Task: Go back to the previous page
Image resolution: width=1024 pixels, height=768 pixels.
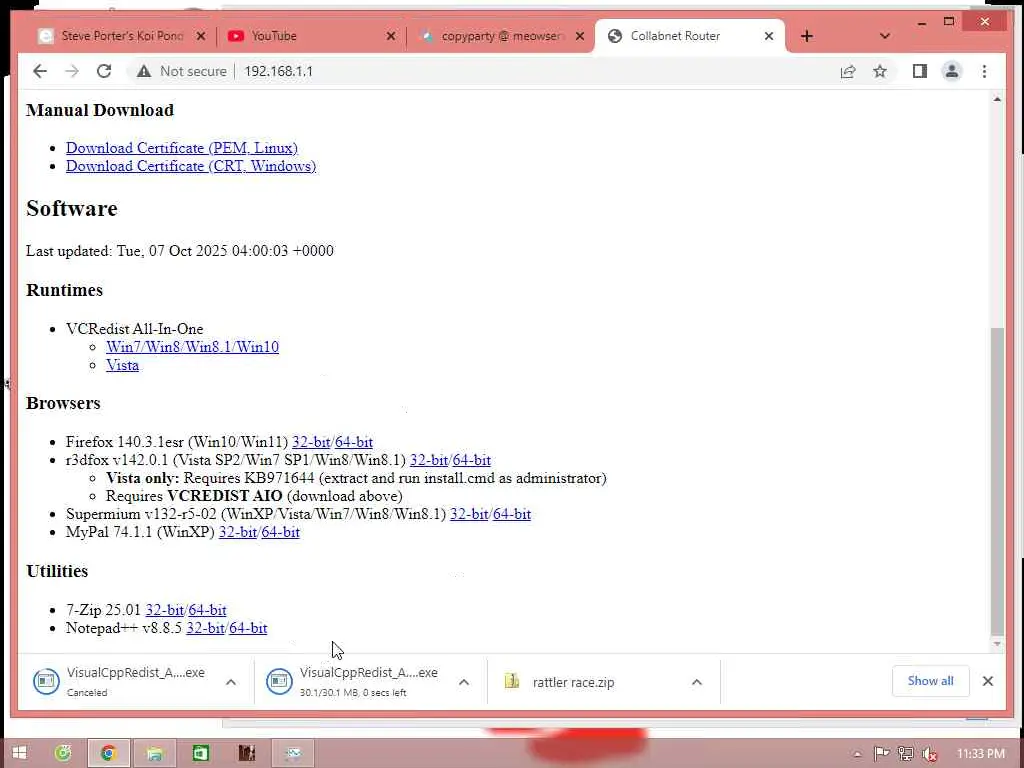Action: pyautogui.click(x=40, y=71)
